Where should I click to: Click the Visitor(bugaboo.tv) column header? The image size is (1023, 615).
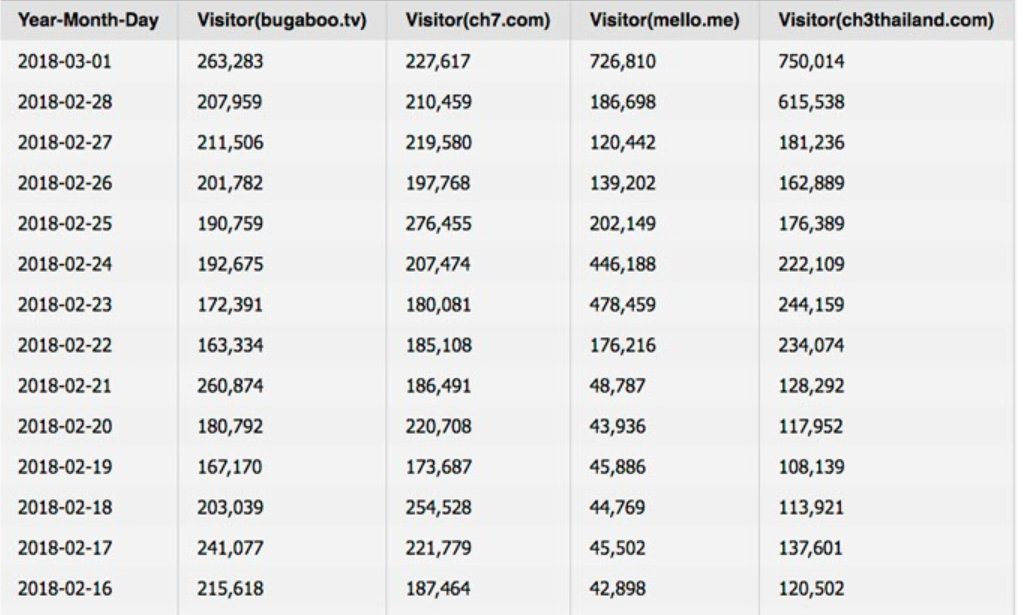(282, 20)
